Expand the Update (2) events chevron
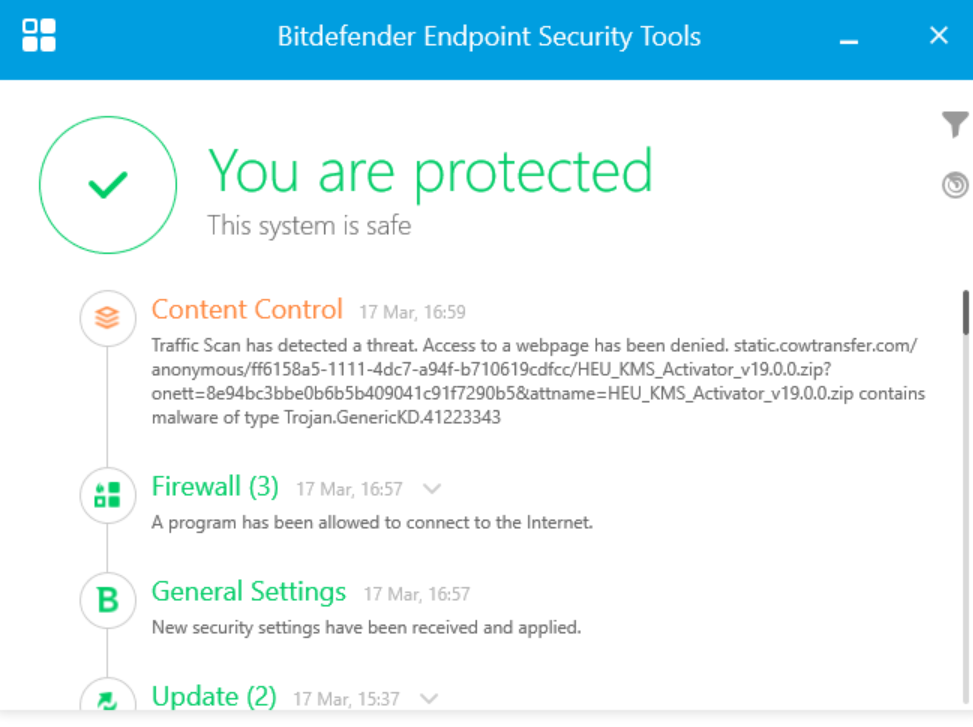Image resolution: width=973 pixels, height=727 pixels. tap(431, 698)
